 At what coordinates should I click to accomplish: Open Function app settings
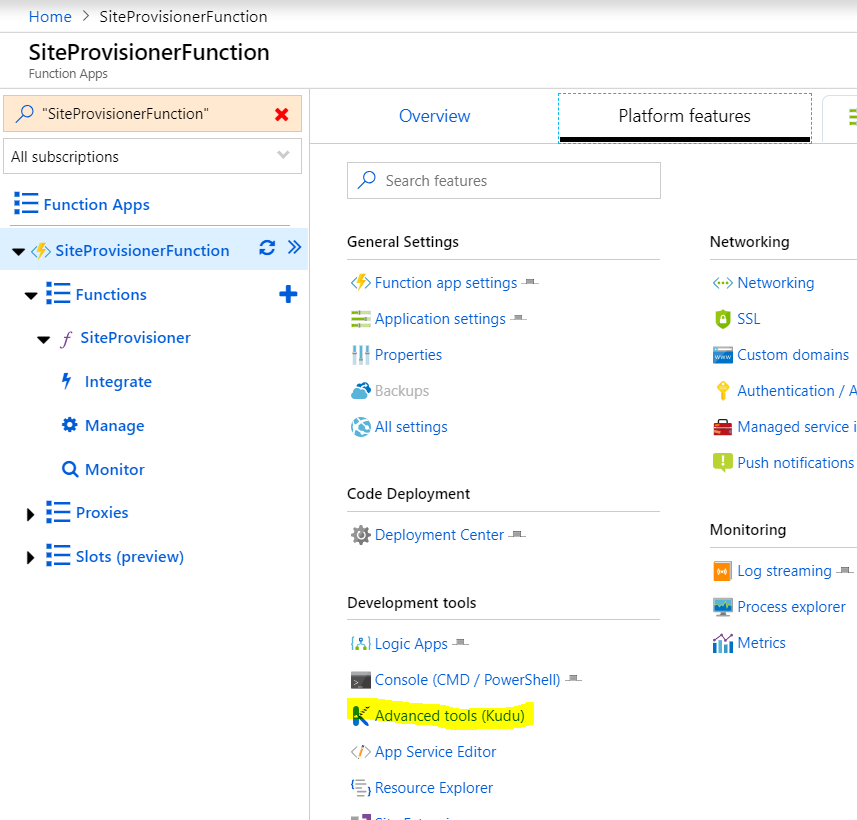click(446, 283)
